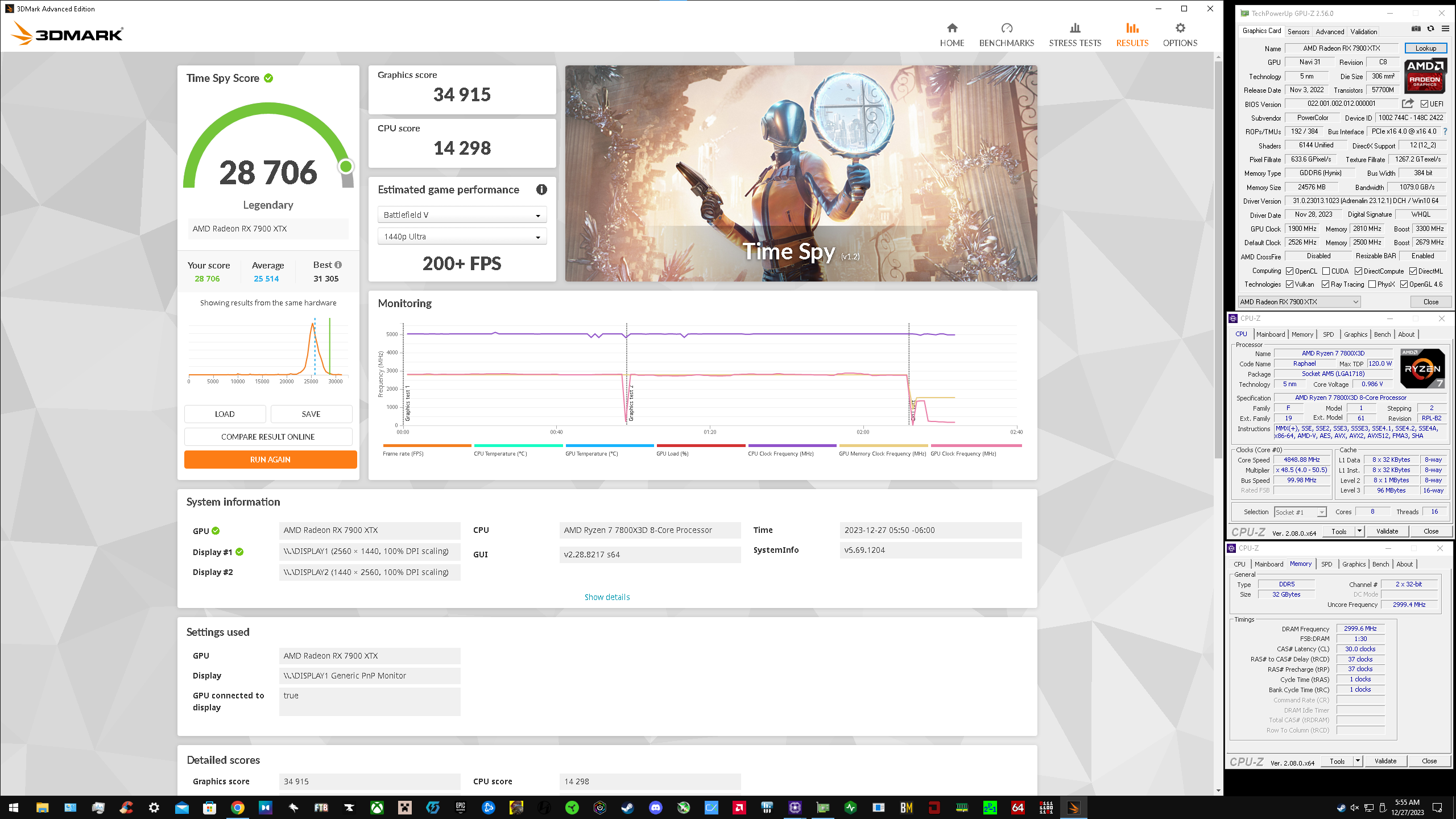This screenshot has height=819, width=1456.
Task: Open the Windows notification center icon
Action: (1437, 807)
